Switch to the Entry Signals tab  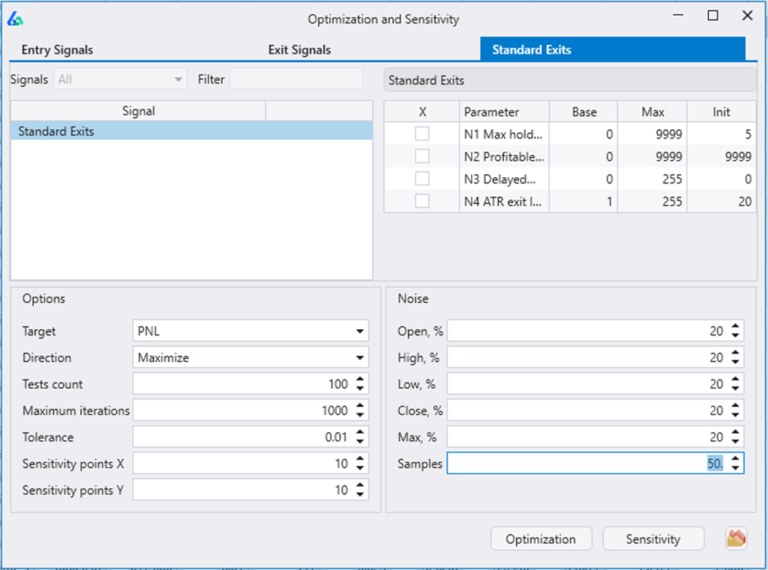pos(58,50)
